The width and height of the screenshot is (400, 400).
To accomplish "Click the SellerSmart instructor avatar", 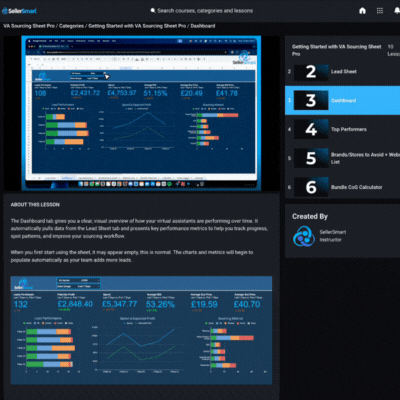I will tap(304, 236).
